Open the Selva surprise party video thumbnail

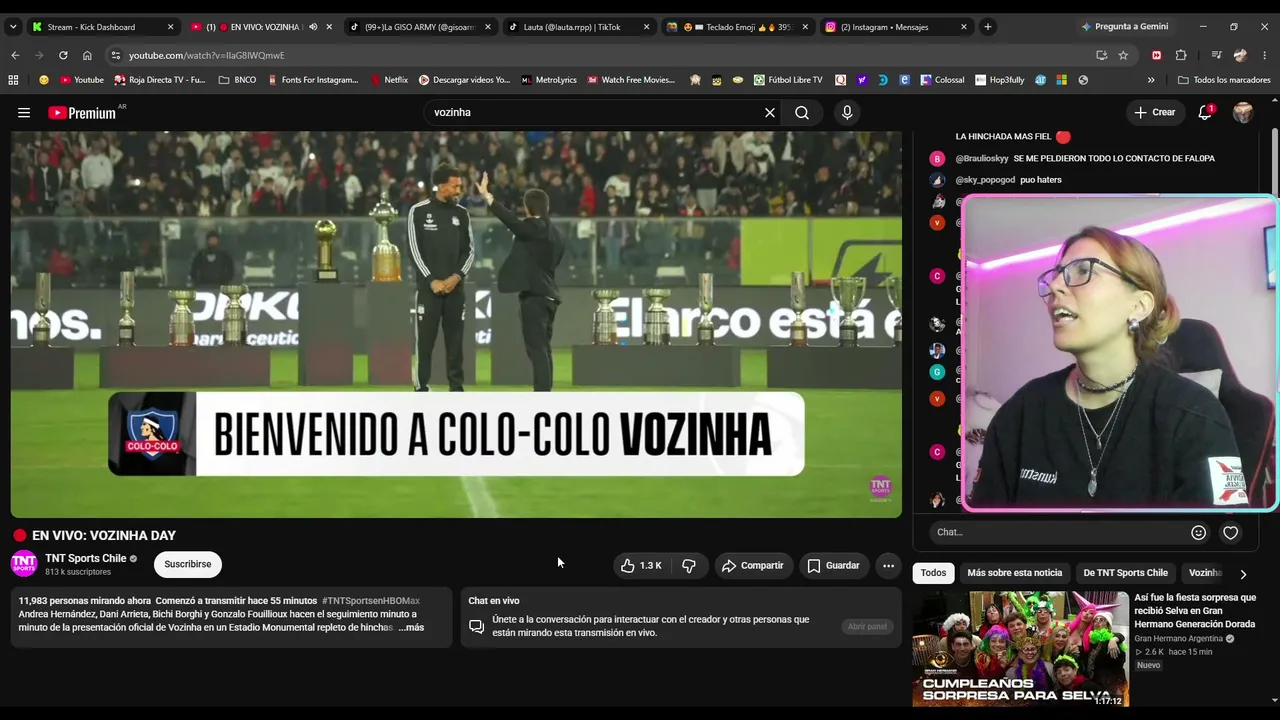click(x=1020, y=649)
